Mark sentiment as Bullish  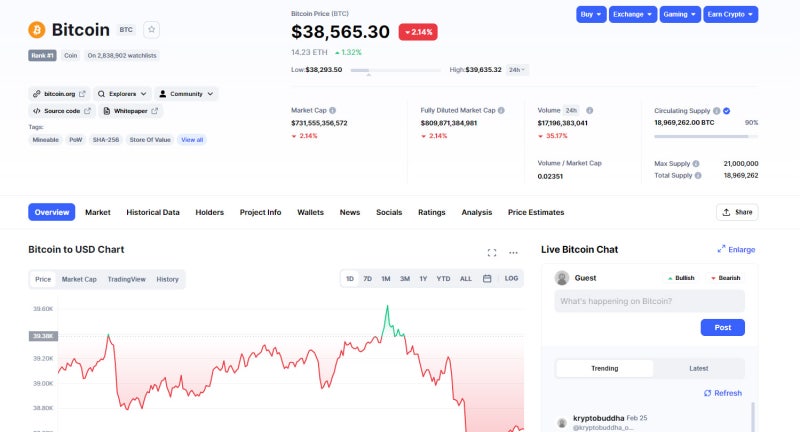point(681,278)
